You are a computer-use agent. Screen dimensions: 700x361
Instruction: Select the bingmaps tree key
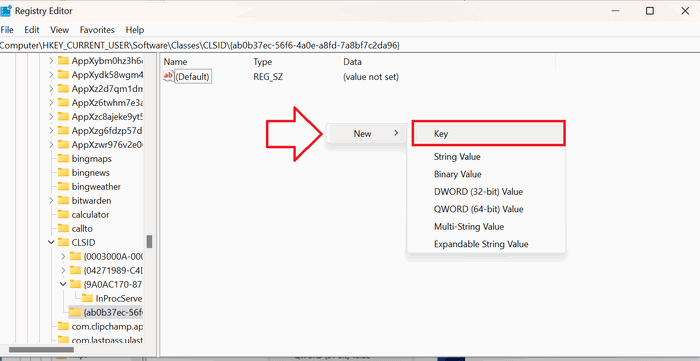click(91, 158)
